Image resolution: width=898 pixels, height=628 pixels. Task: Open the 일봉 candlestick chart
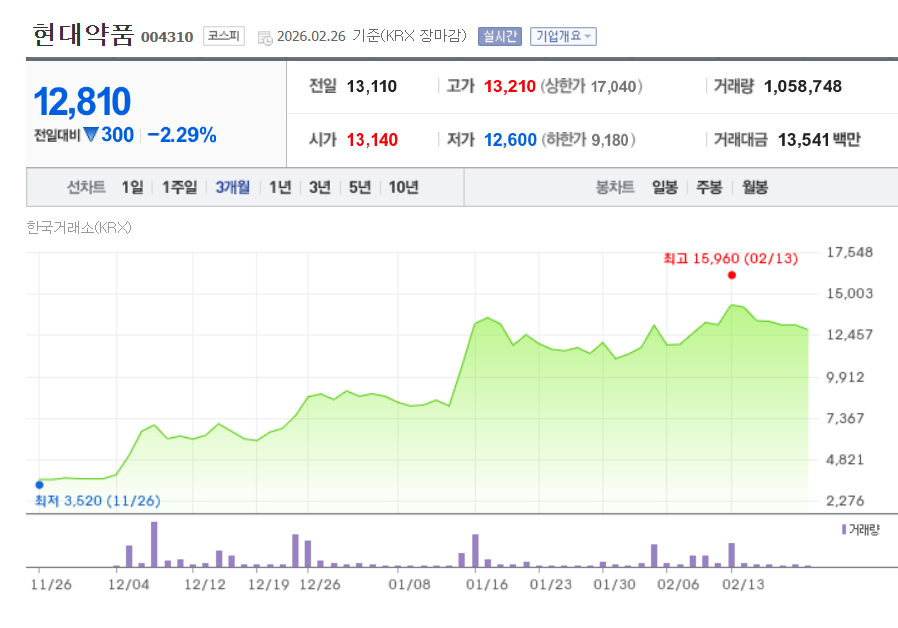pos(664,187)
